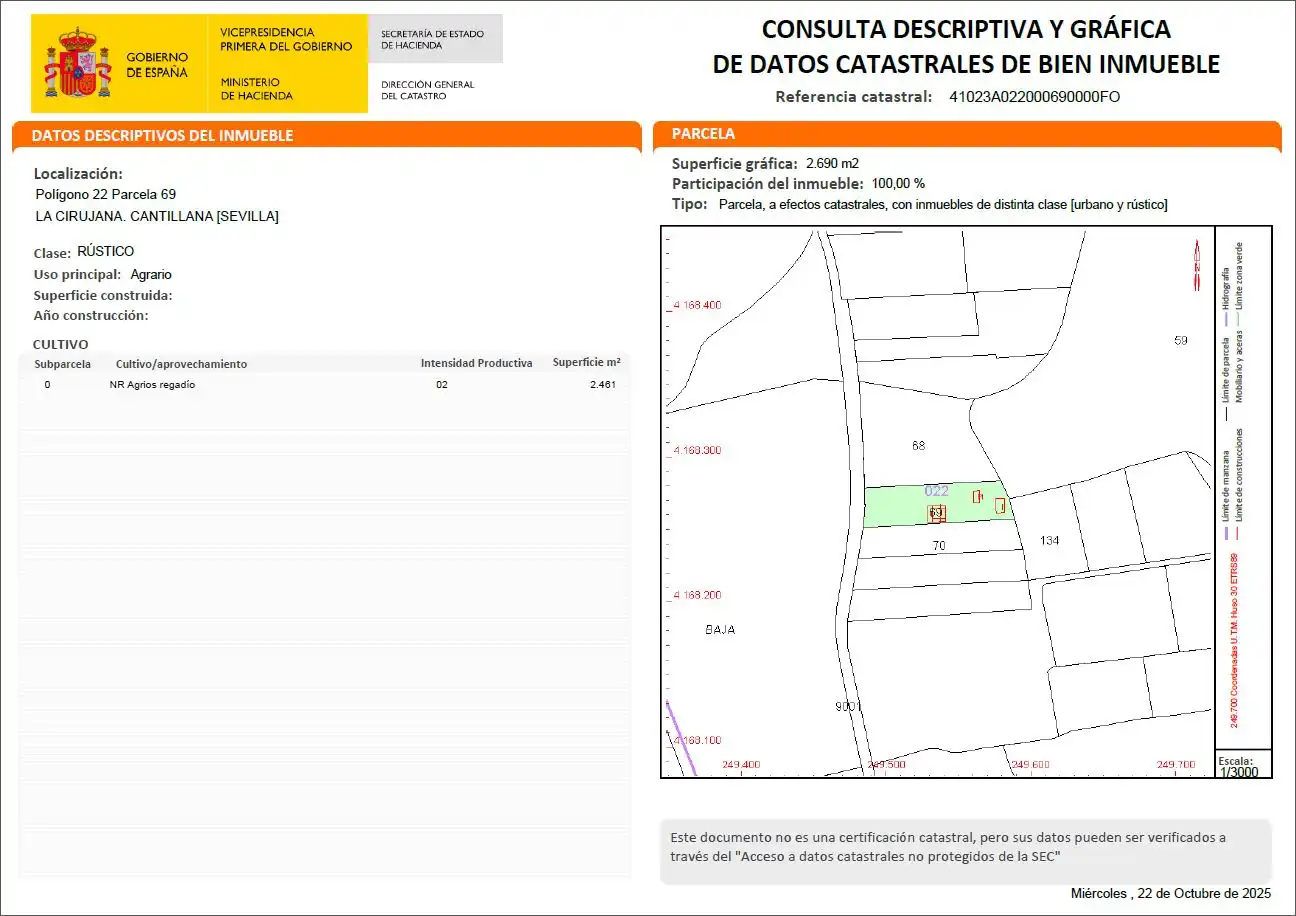
Task: Click Y coordinate label '4.168.300'
Action: coord(696,451)
